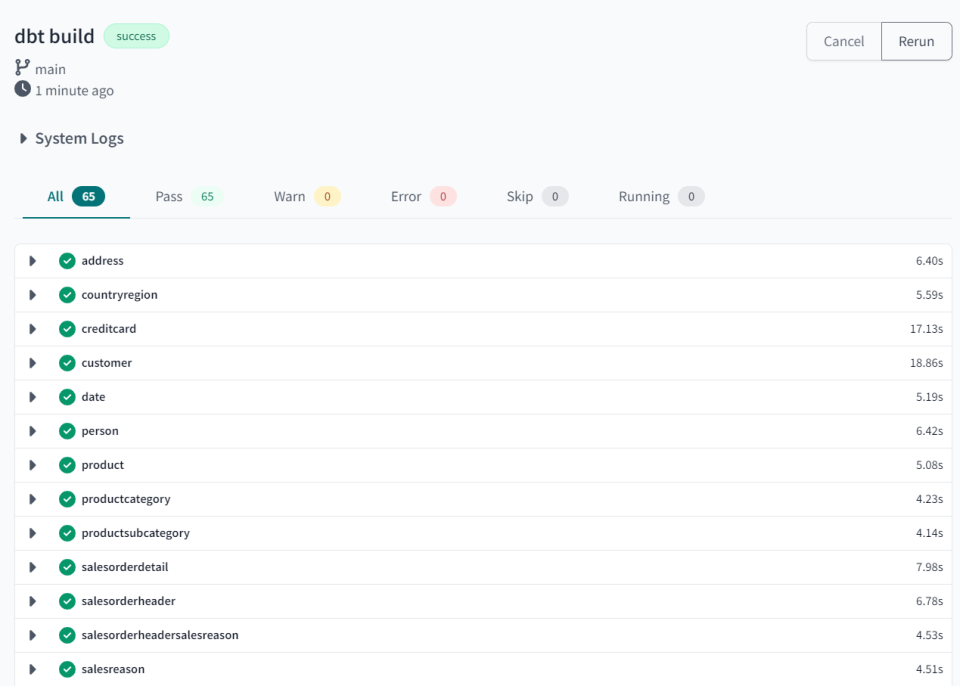Image resolution: width=960 pixels, height=686 pixels.
Task: Expand the productsubcategory row details
Action: tap(32, 533)
